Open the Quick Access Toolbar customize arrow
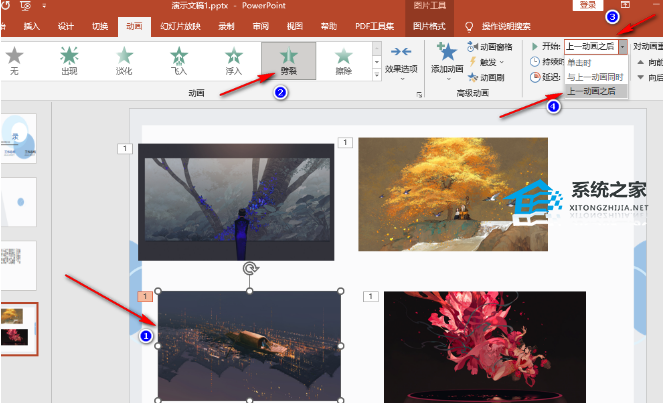664x403 pixels. tap(44, 6)
